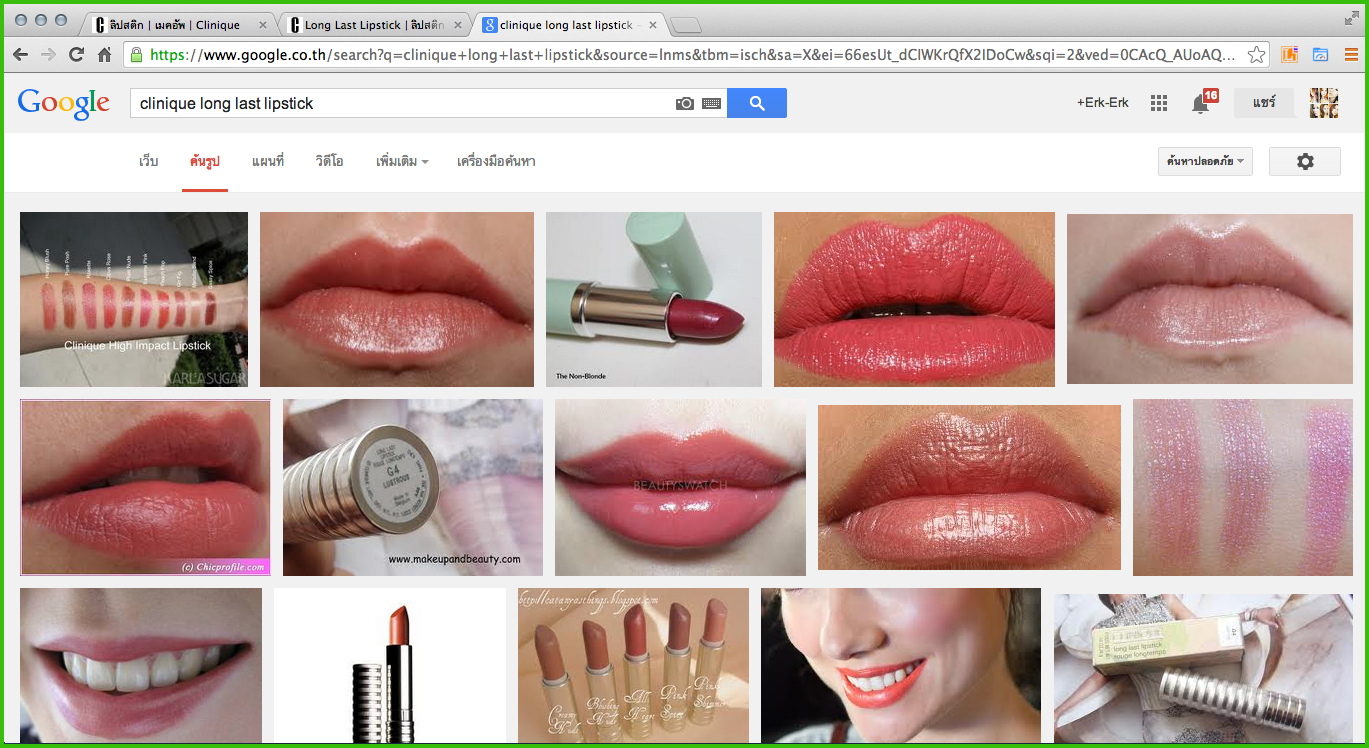Switch to the 'Long Last Lipstick' tab

pos(373,25)
